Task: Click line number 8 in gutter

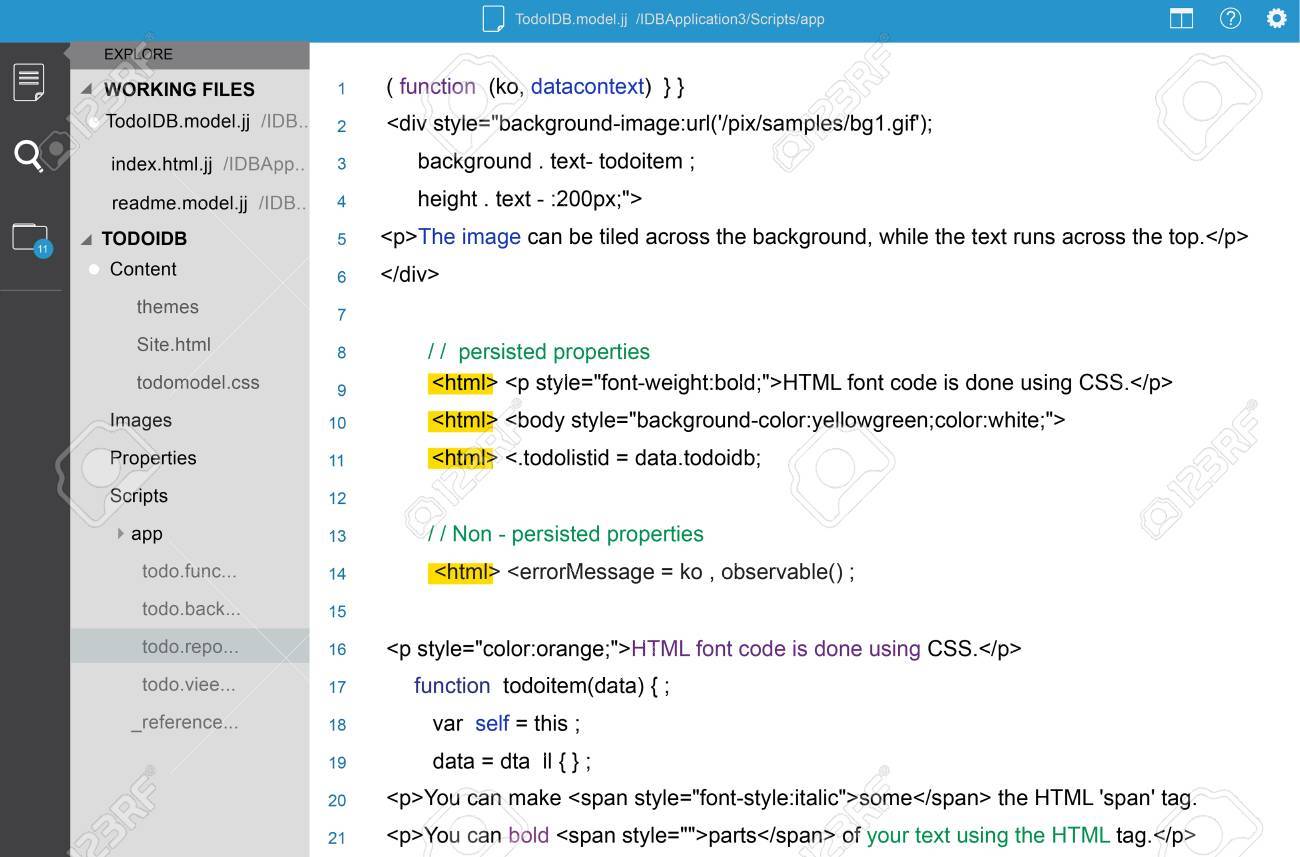Action: [341, 352]
